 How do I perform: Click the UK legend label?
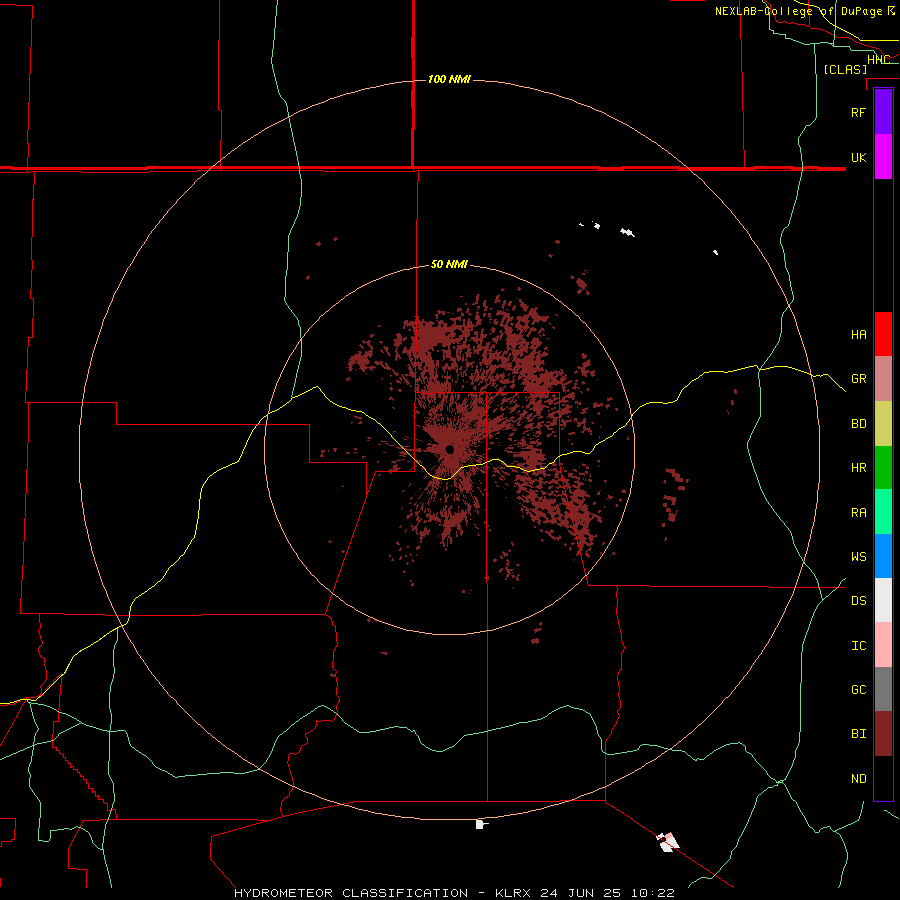pyautogui.click(x=858, y=157)
